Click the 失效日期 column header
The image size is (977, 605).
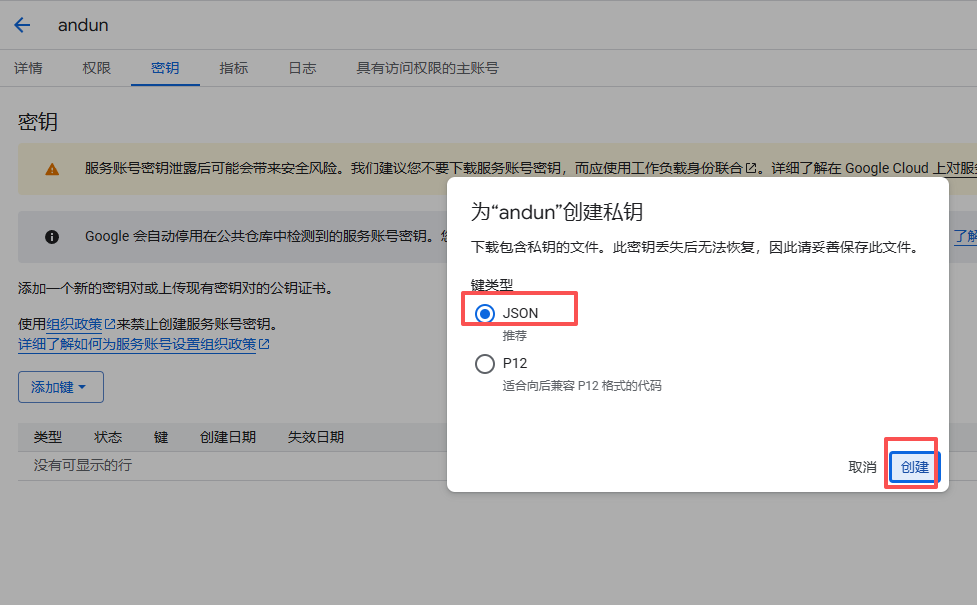(316, 437)
